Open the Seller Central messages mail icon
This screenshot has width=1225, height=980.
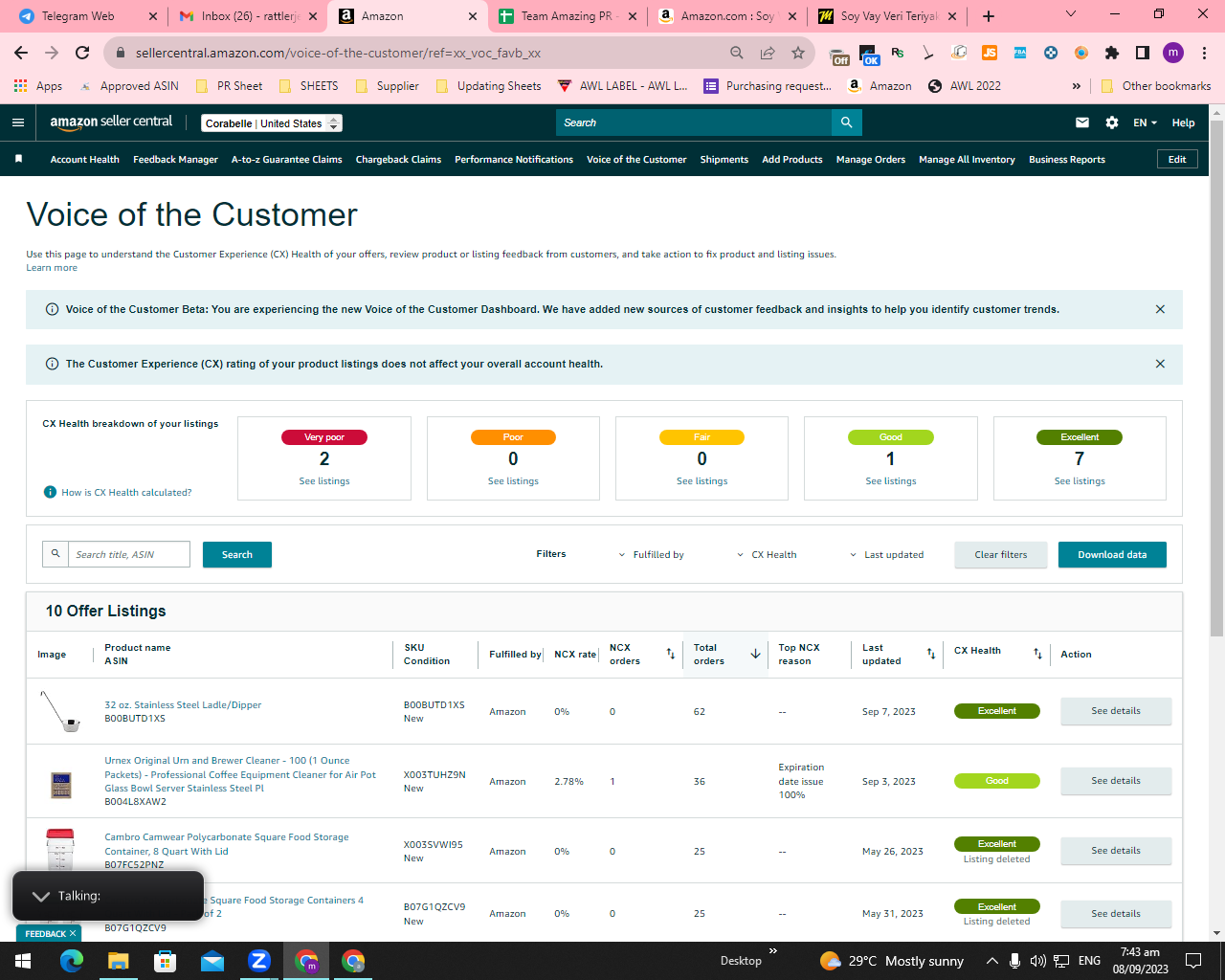[1082, 122]
